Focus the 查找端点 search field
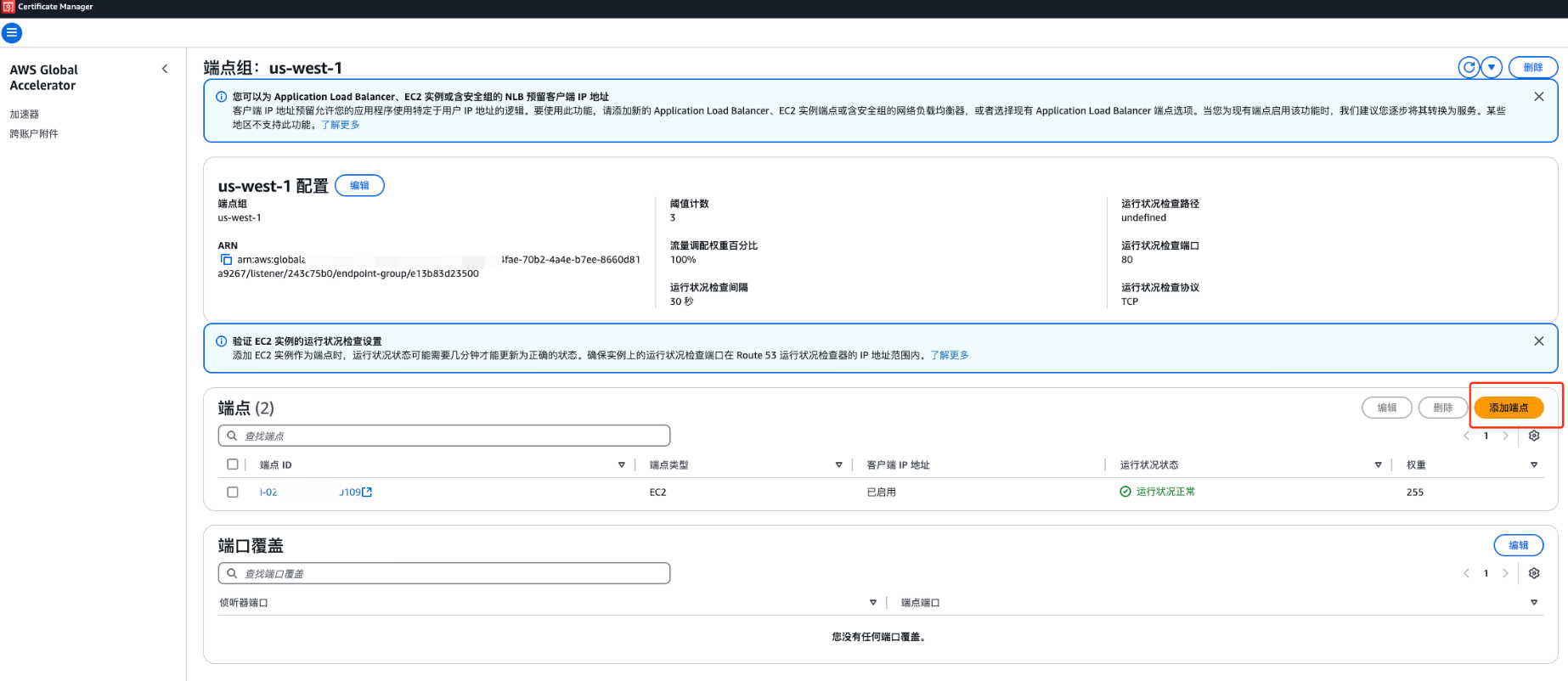The image size is (1568, 681). (x=444, y=436)
